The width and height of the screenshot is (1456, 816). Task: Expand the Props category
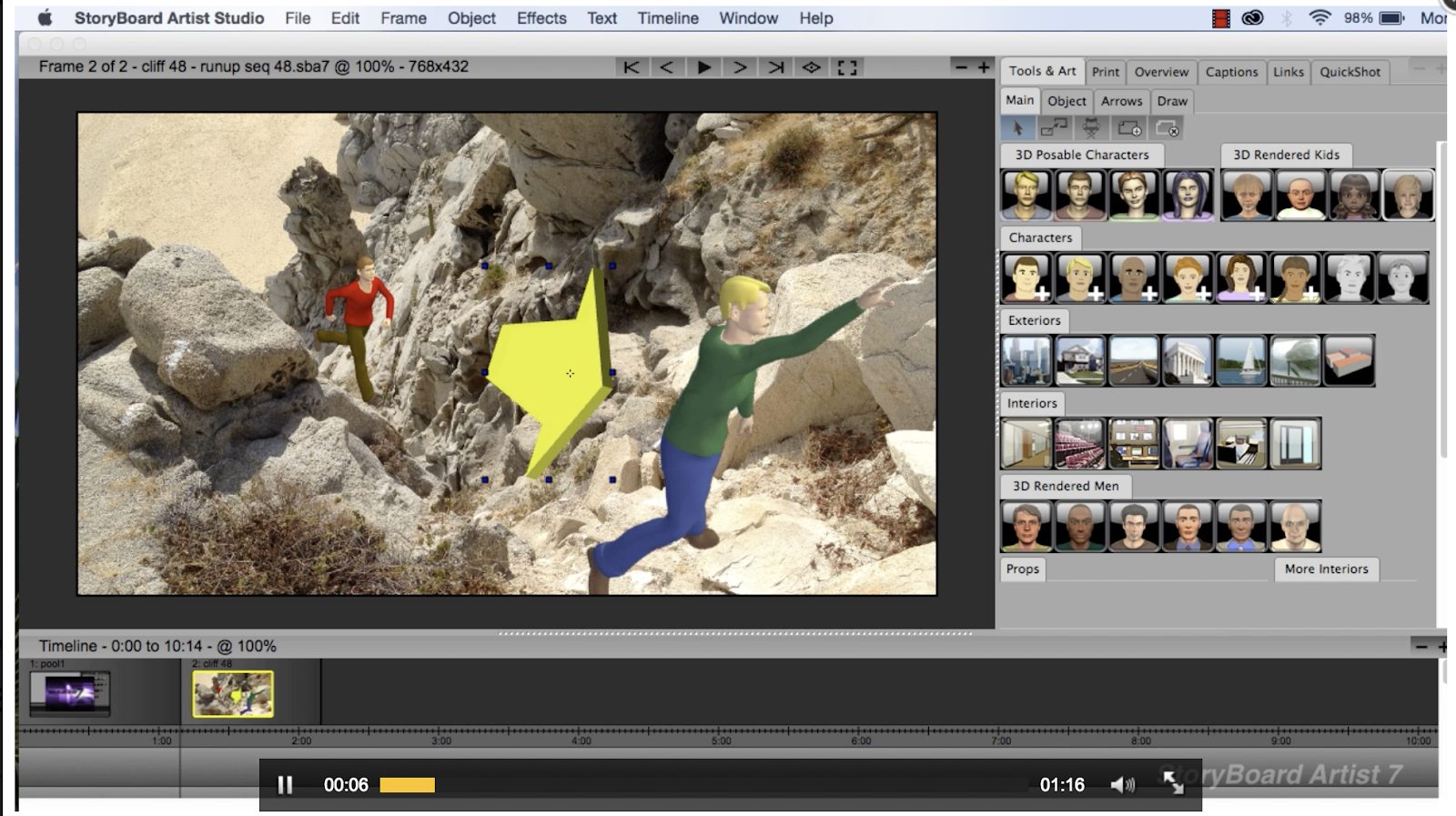tap(1023, 569)
